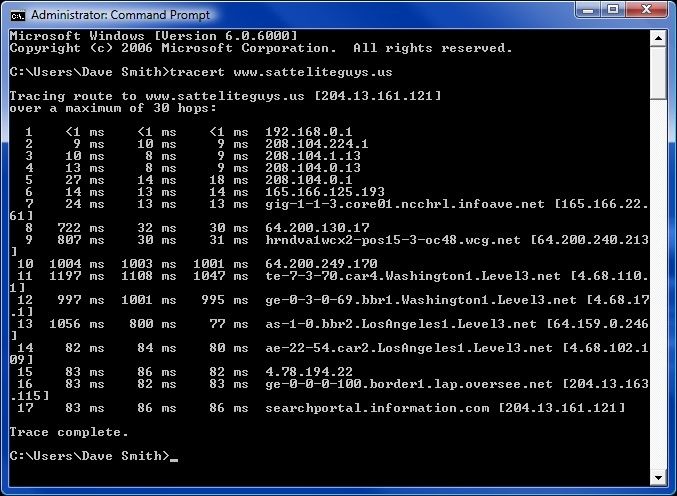Click the 1004 ms value in hop 10
Viewport: 677px width, 496px height.
[x=76, y=263]
